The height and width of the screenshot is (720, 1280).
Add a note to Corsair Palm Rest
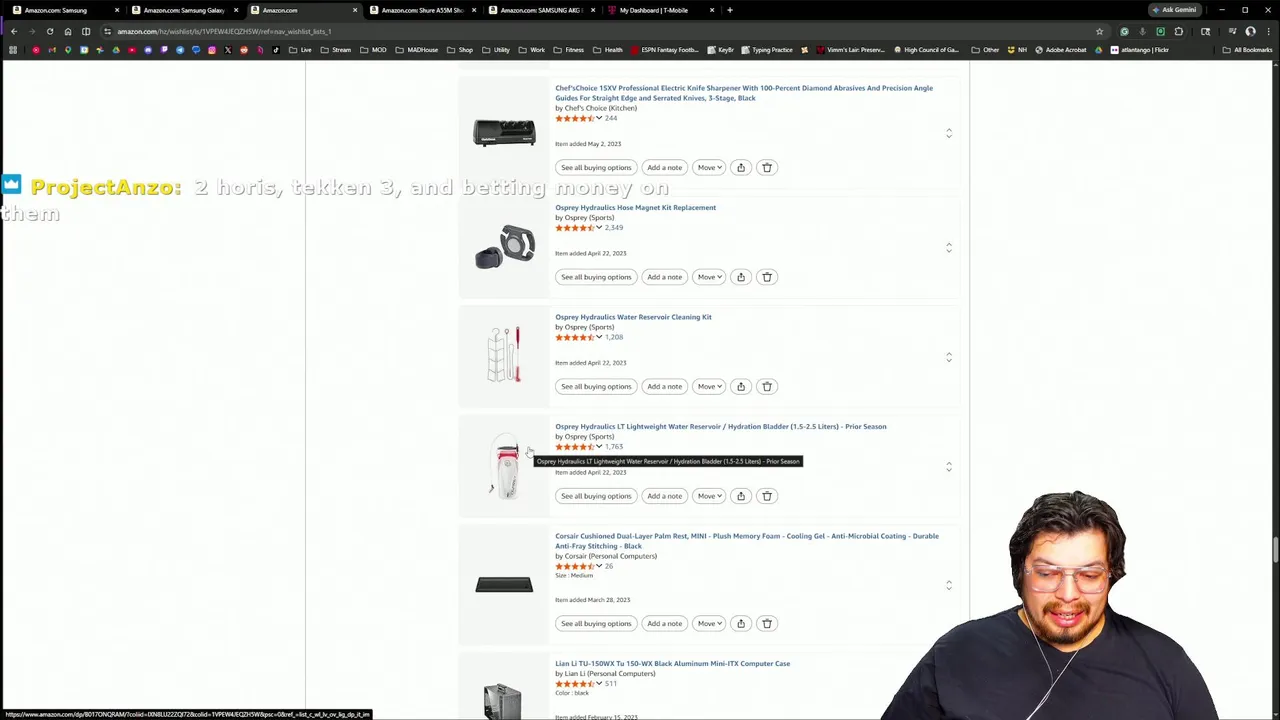664,623
